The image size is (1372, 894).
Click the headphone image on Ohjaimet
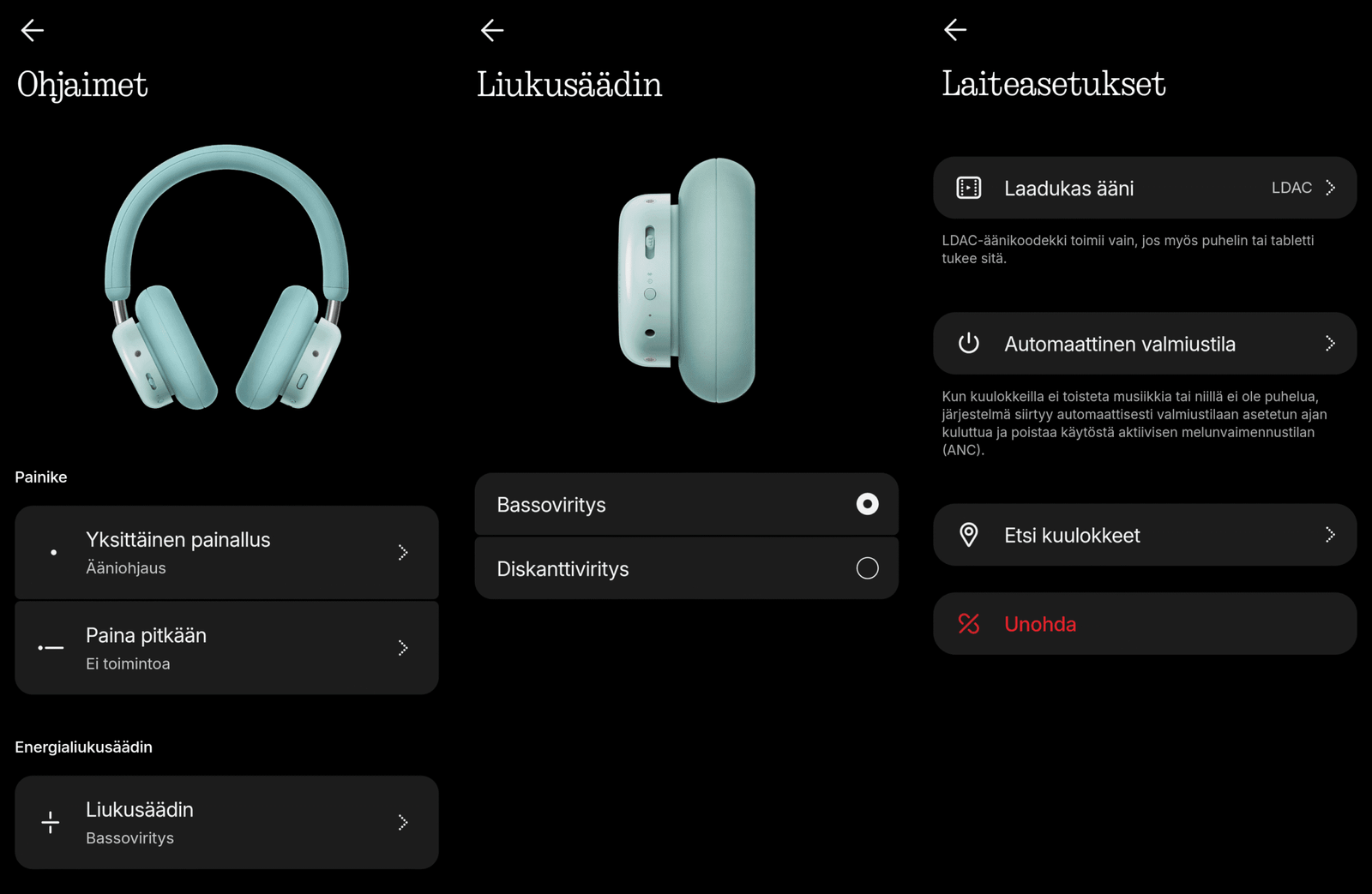(x=226, y=278)
